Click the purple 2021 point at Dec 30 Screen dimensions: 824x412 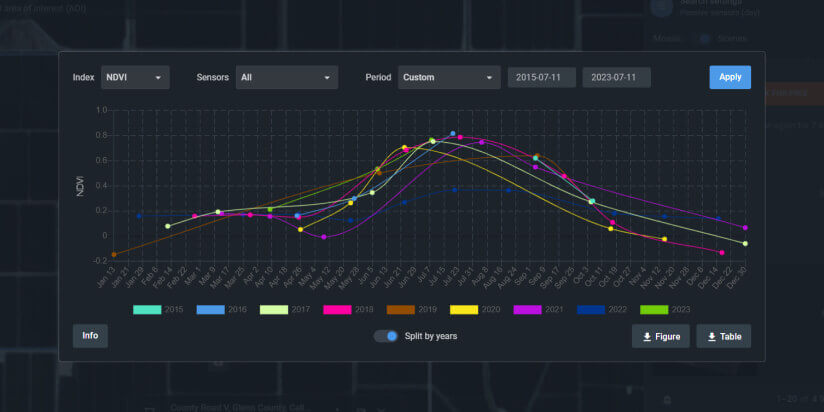click(745, 228)
